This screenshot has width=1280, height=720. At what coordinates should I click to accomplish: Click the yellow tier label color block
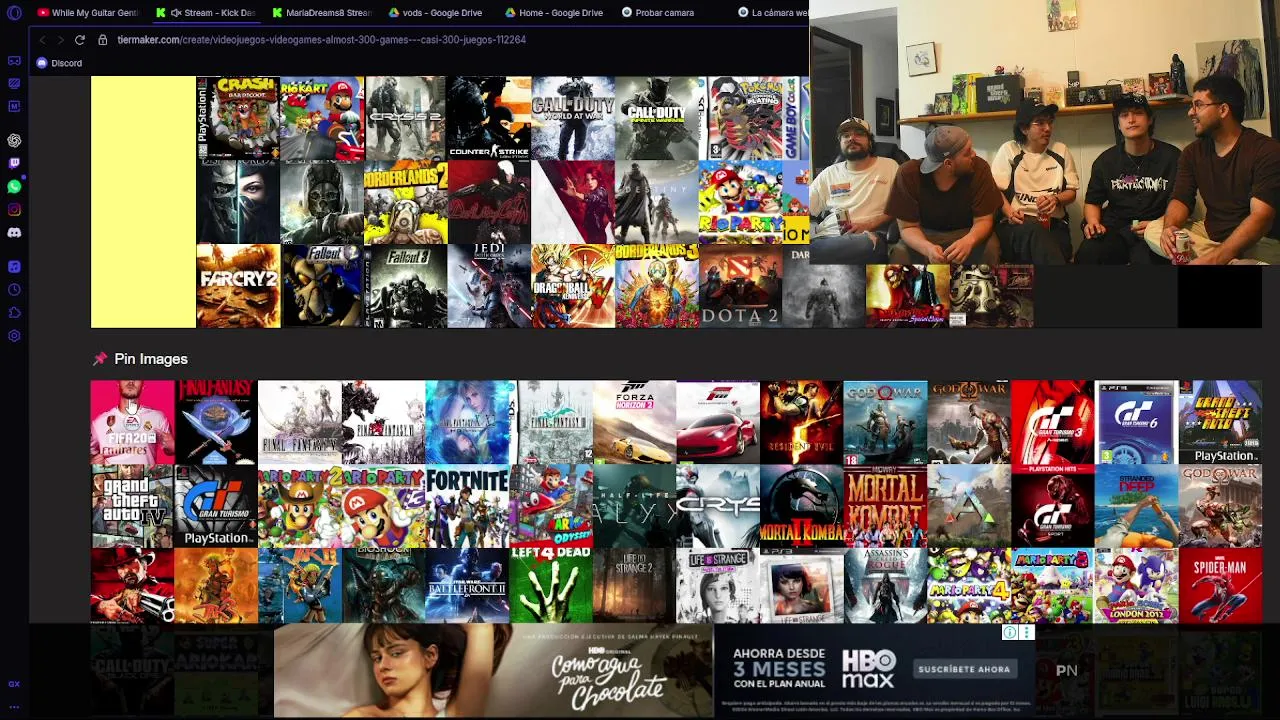coord(143,202)
